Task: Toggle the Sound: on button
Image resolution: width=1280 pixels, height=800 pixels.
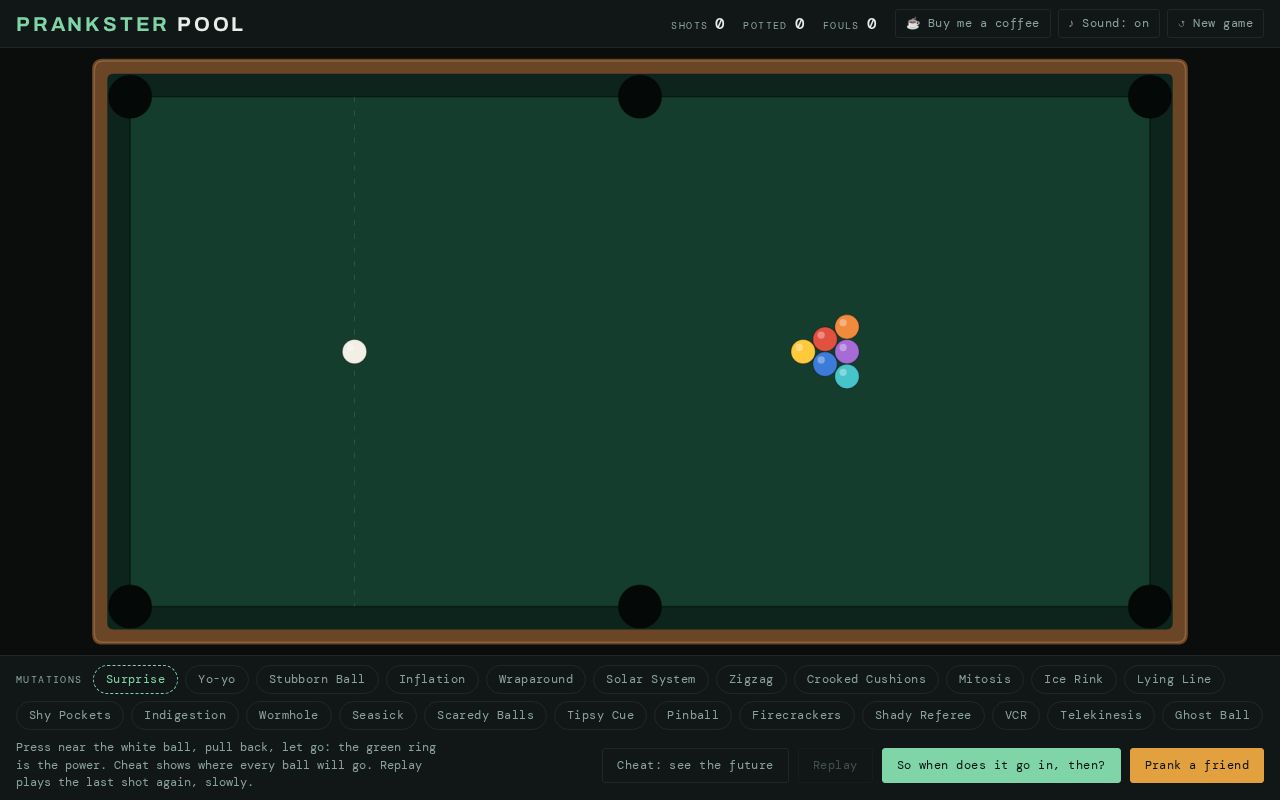Action: 1108,24
